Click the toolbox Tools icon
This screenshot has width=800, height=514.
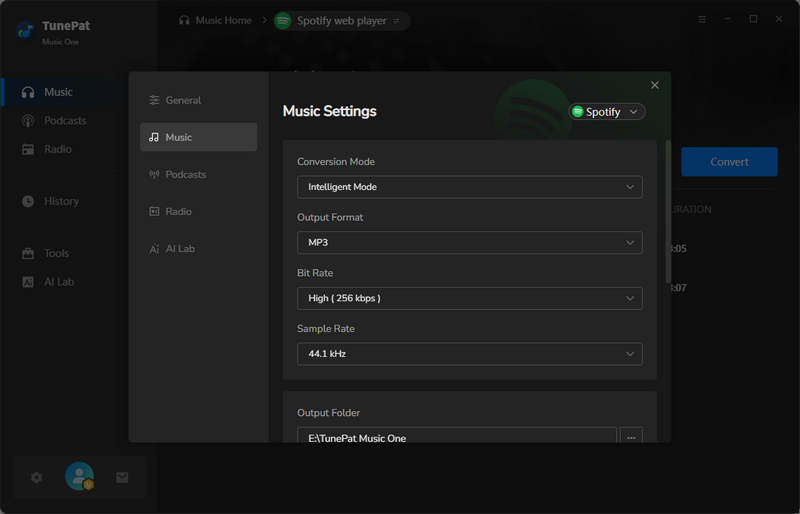tap(28, 253)
